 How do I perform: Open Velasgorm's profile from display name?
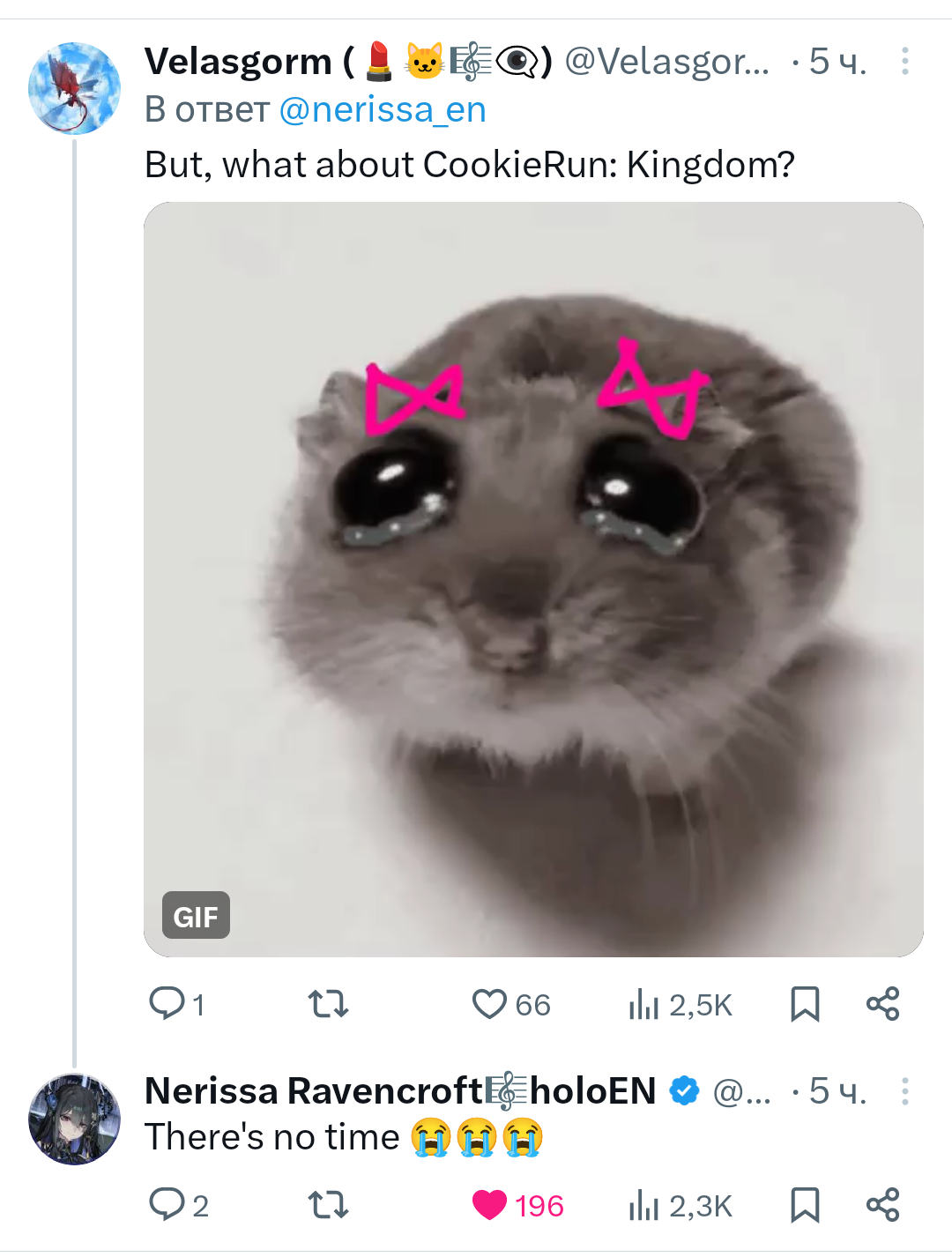pyautogui.click(x=238, y=62)
